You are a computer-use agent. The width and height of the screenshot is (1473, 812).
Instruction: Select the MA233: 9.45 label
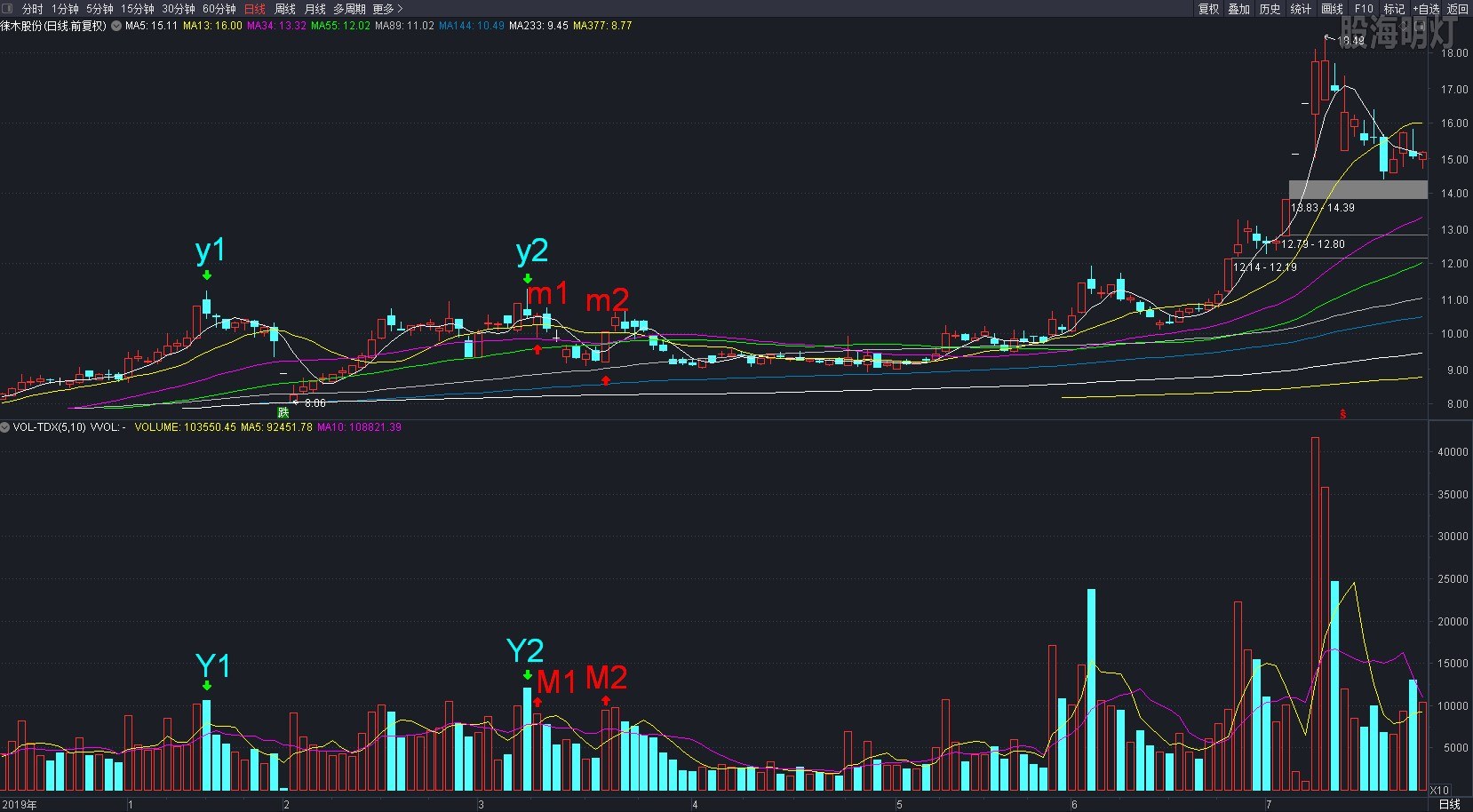click(x=538, y=26)
